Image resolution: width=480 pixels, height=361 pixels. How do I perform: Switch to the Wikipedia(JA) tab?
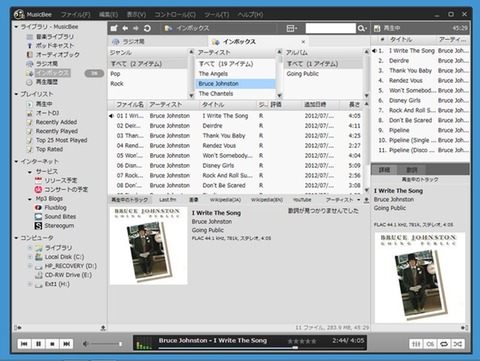pyautogui.click(x=225, y=200)
